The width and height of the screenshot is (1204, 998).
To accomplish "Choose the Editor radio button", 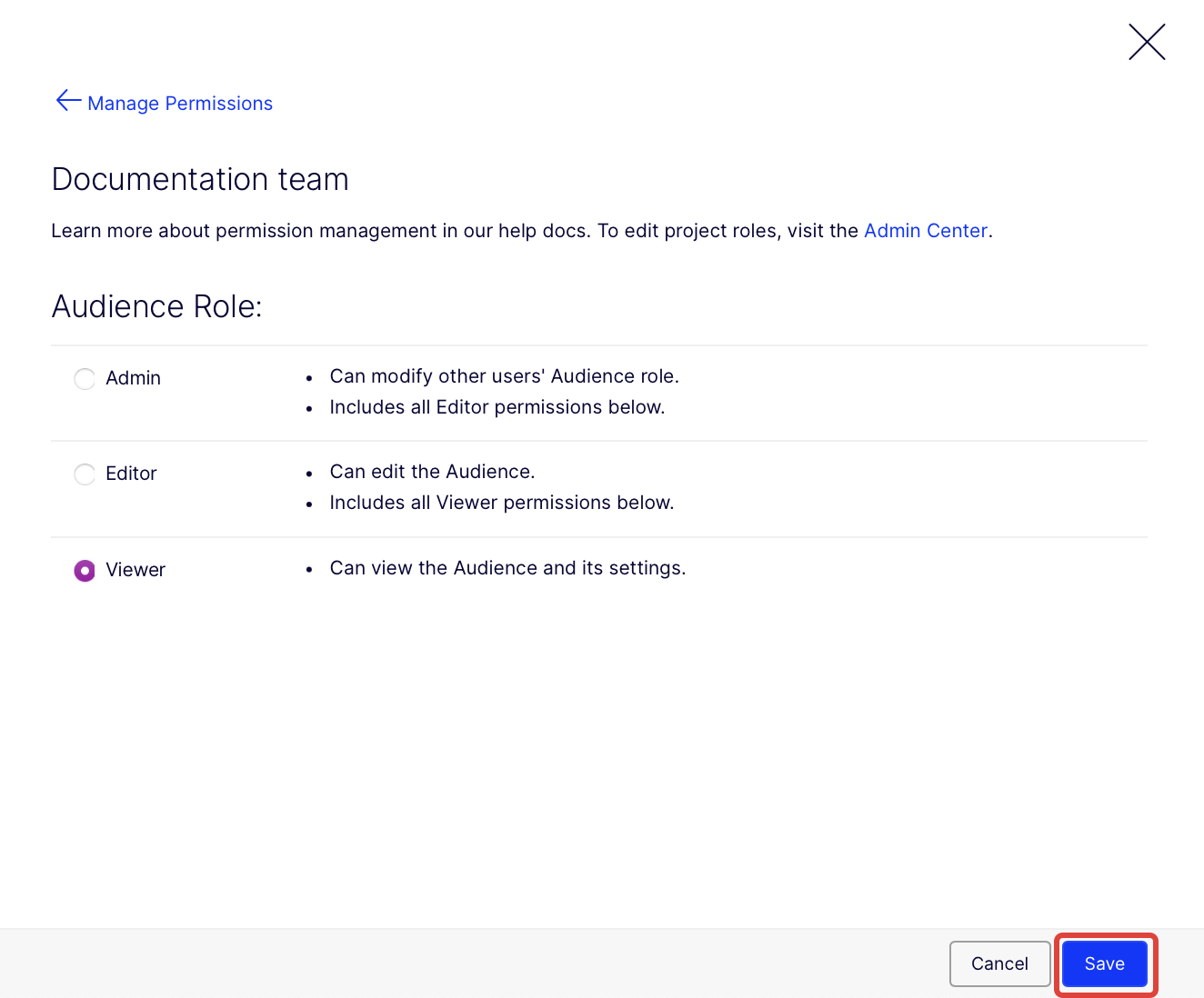I will 85,474.
